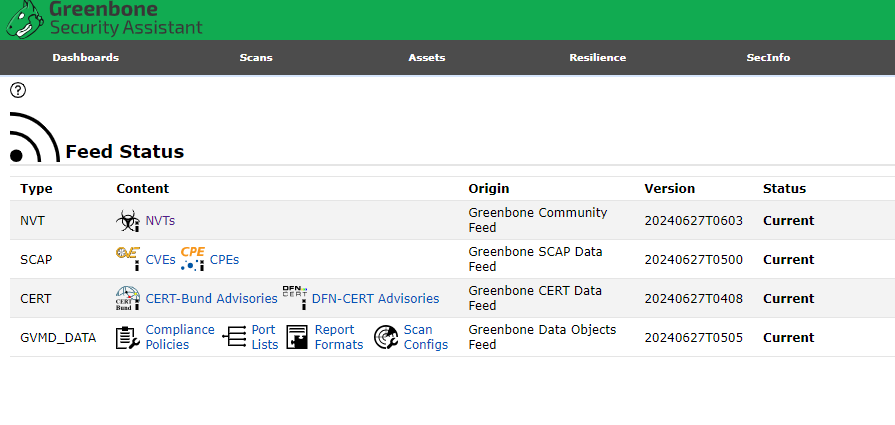Viewport: 895px width, 425px height.
Task: Click the Report Formats icon
Action: click(297, 337)
